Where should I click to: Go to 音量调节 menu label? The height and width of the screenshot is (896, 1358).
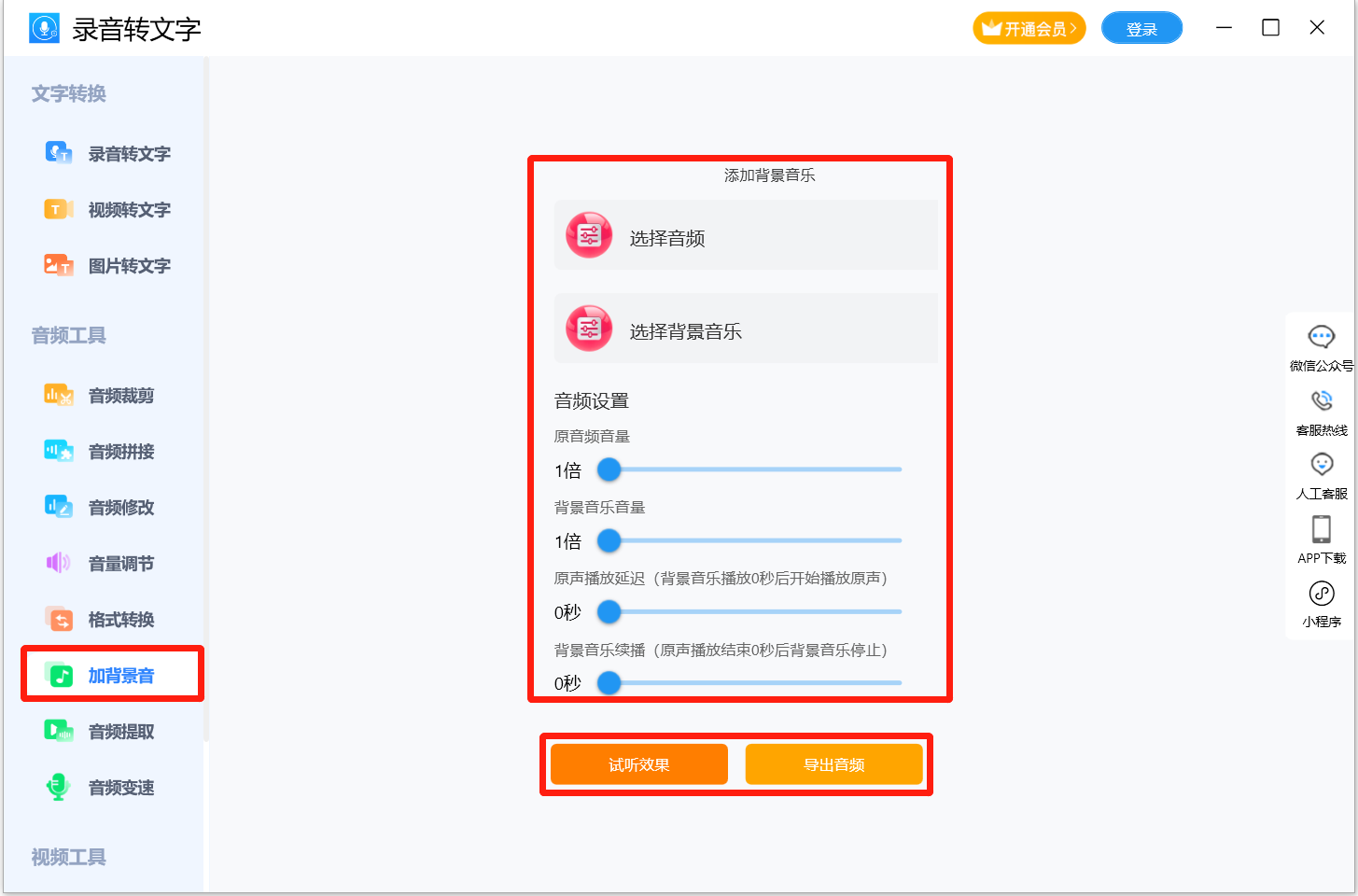pyautogui.click(x=121, y=564)
